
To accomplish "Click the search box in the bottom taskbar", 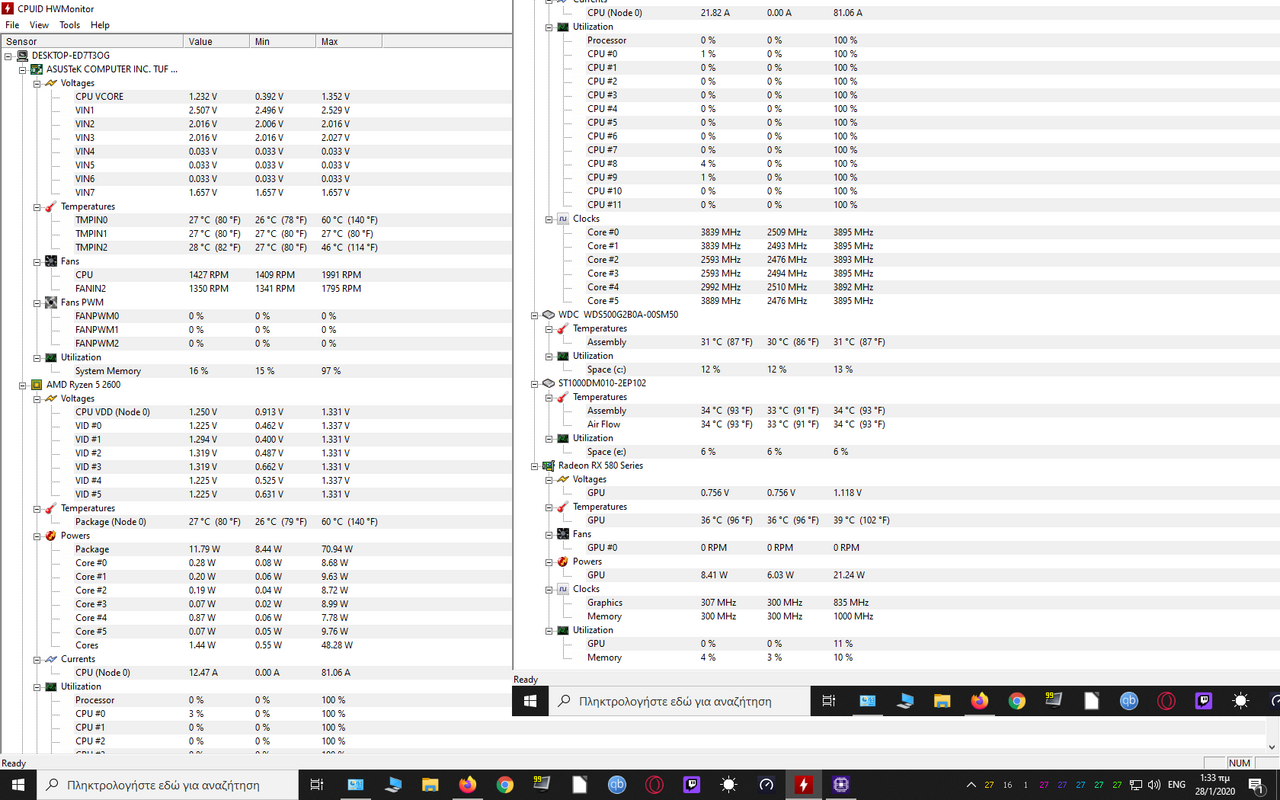I will pyautogui.click(x=166, y=785).
